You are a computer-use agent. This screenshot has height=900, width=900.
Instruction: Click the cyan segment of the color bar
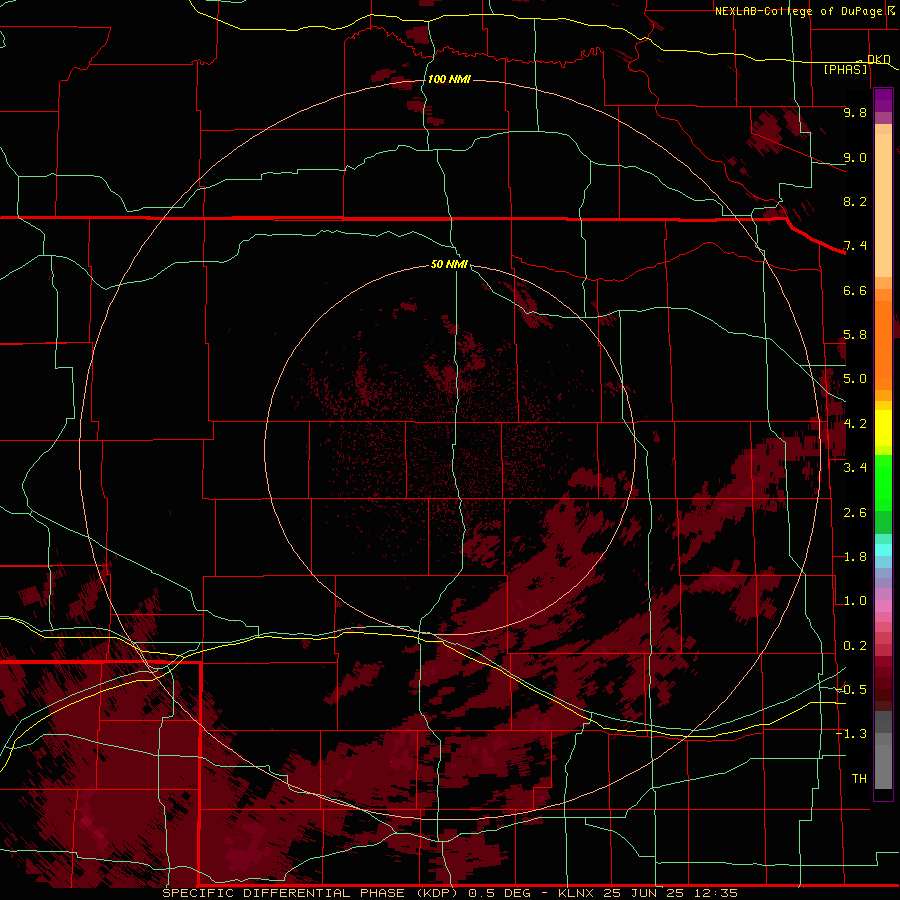coord(883,550)
